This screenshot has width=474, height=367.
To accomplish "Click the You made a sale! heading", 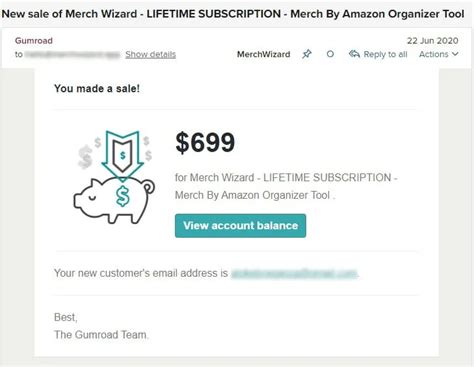I will coord(97,89).
